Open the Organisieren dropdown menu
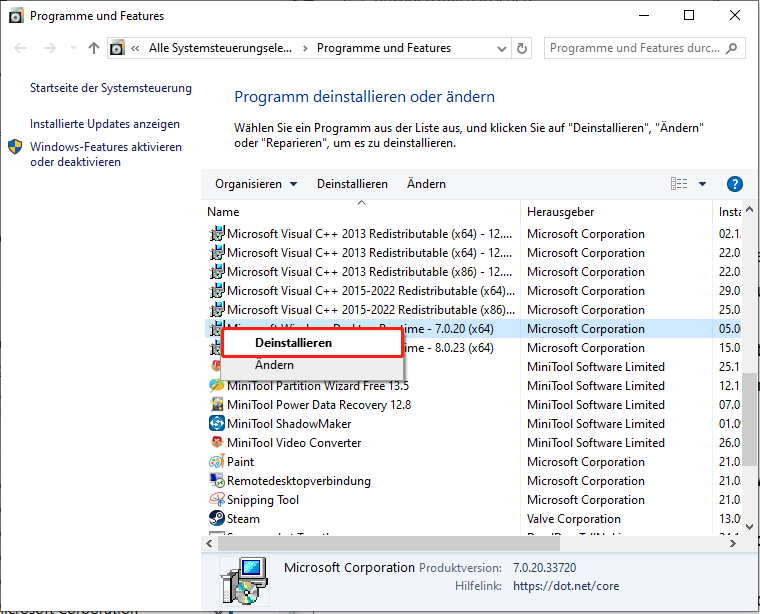The height and width of the screenshot is (614, 760). 256,184
